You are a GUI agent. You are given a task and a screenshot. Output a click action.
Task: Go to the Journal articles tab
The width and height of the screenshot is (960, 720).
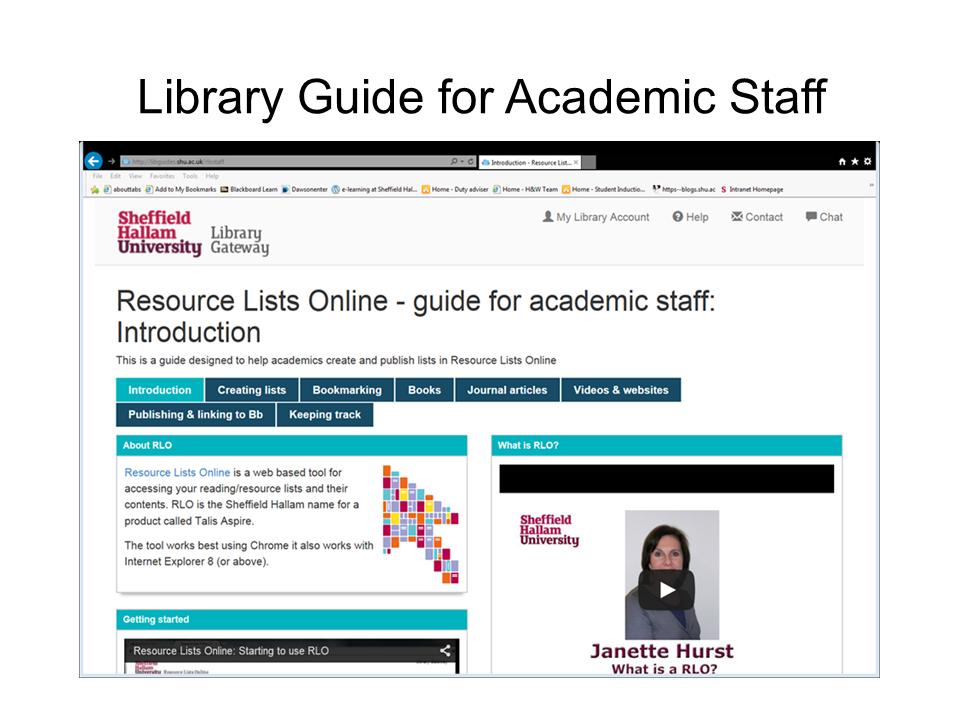(507, 390)
